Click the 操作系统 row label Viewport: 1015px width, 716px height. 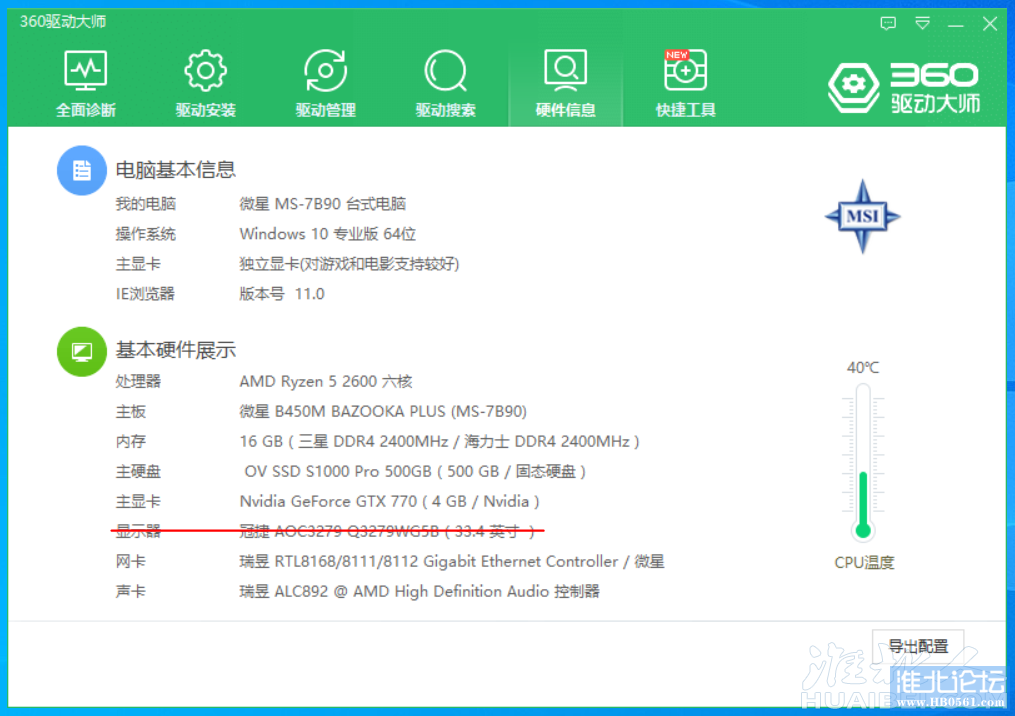(x=146, y=234)
